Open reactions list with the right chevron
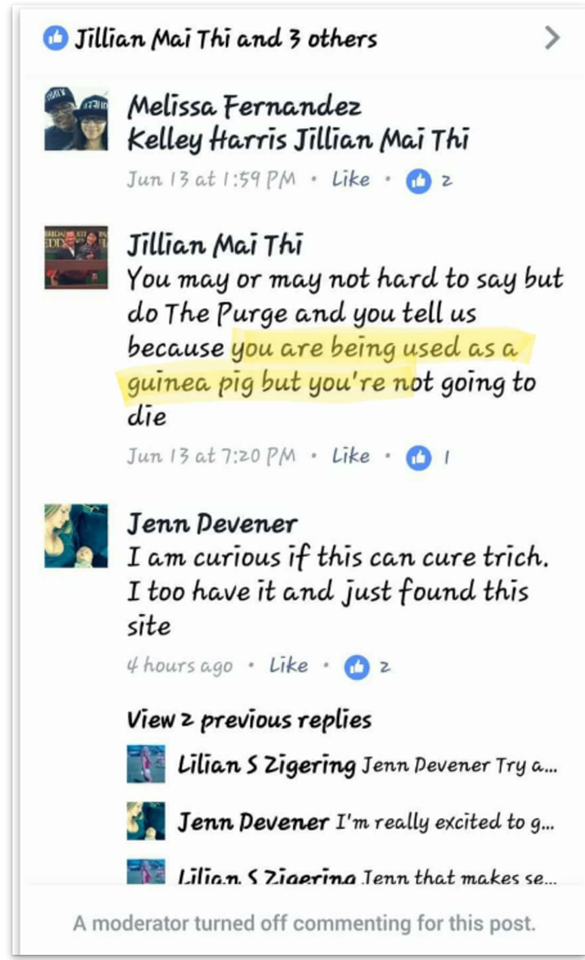The height and width of the screenshot is (960, 585). (552, 38)
